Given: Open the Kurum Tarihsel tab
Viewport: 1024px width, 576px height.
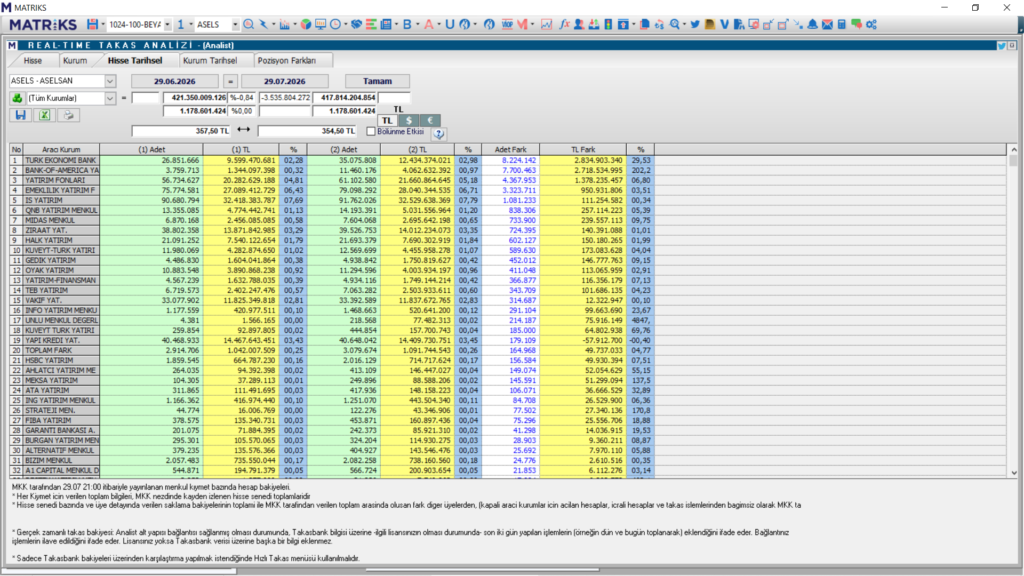Looking at the screenshot, I should coord(210,60).
